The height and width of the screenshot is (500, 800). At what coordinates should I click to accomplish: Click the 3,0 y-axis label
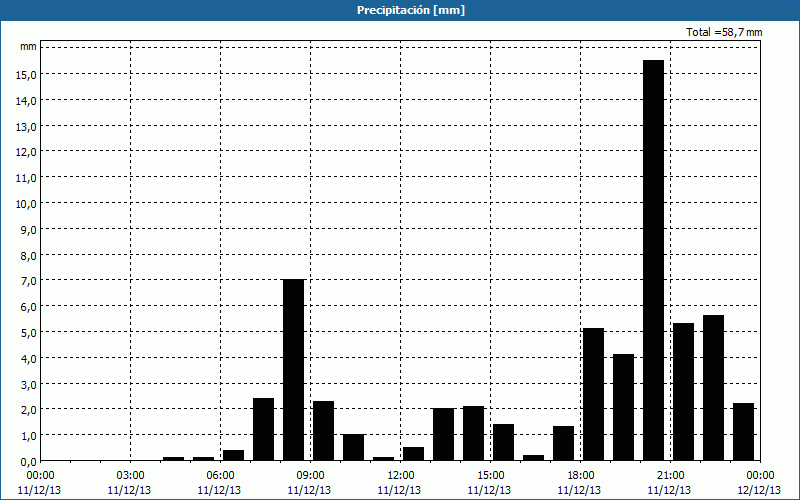28,385
